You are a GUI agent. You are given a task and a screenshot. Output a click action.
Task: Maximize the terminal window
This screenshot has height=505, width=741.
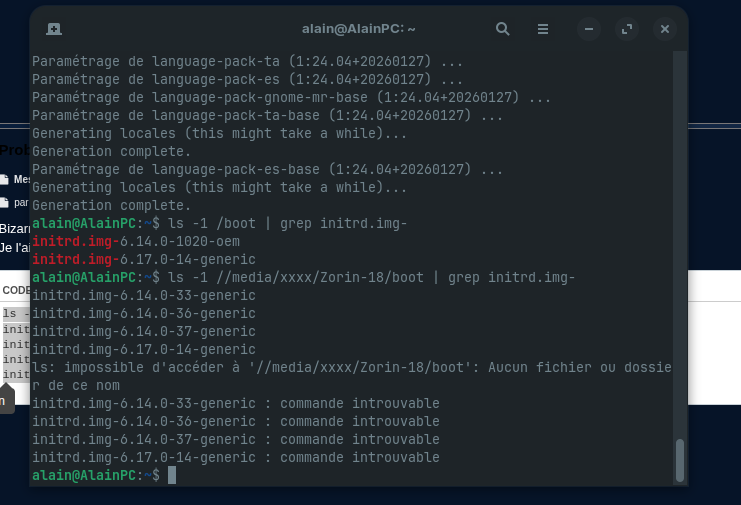(627, 29)
